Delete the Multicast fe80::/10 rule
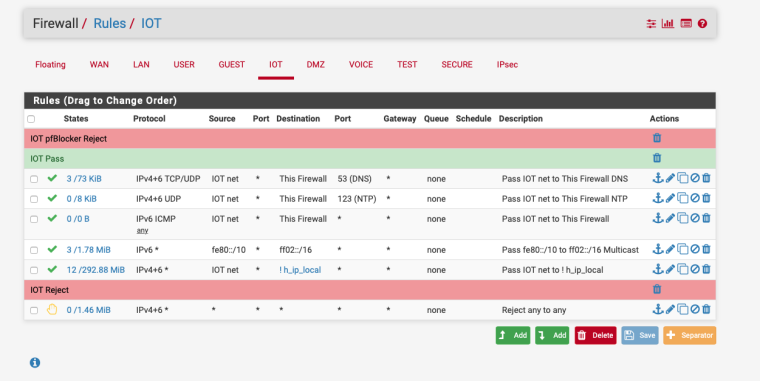The height and width of the screenshot is (381, 760). tap(706, 249)
